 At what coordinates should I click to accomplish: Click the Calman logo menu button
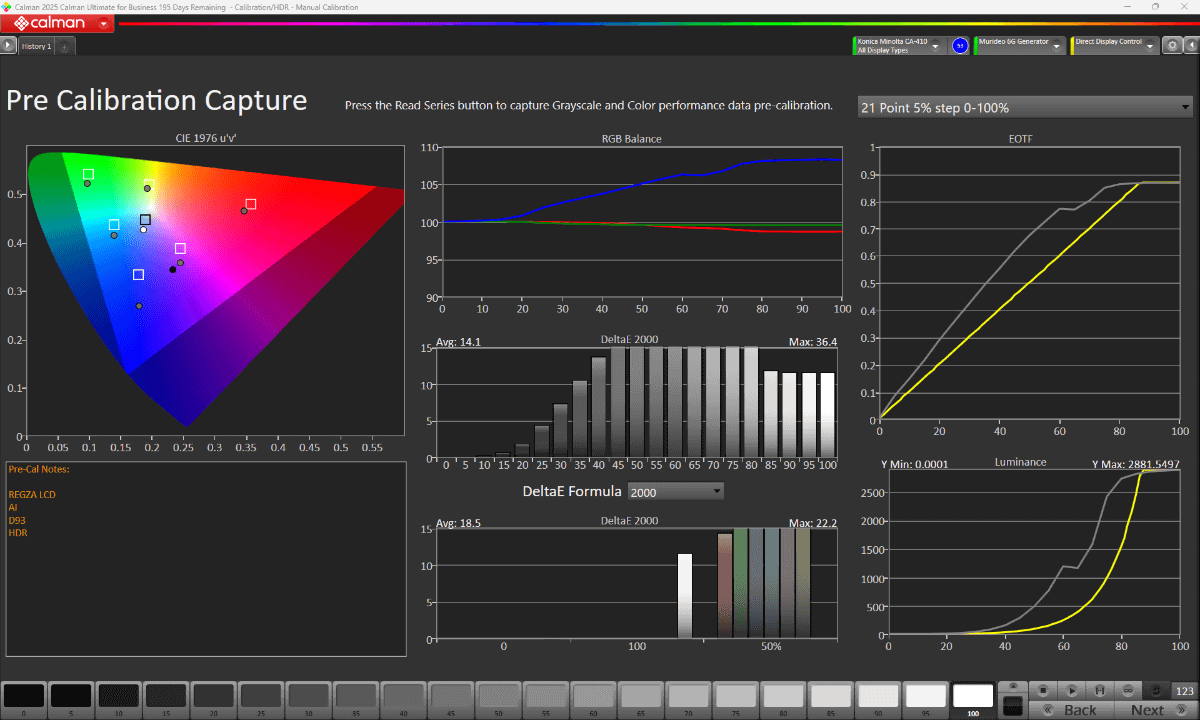pos(57,22)
